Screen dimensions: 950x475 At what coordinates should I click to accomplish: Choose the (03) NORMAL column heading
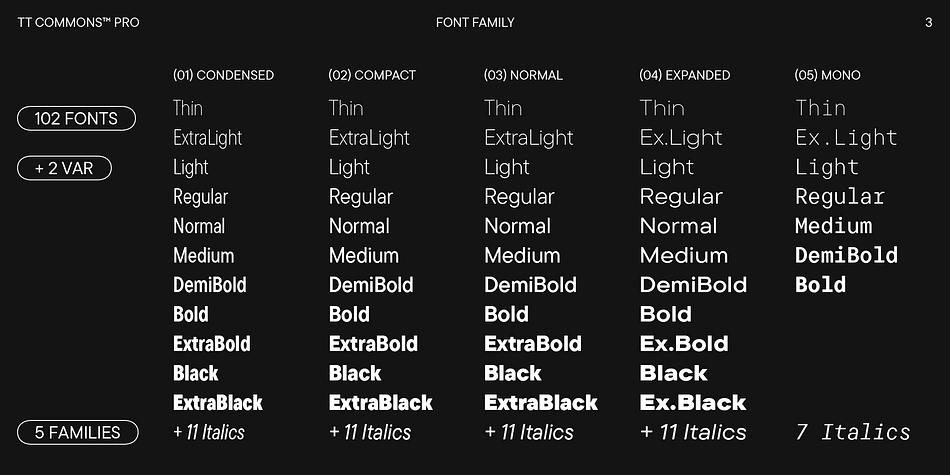pyautogui.click(x=523, y=75)
